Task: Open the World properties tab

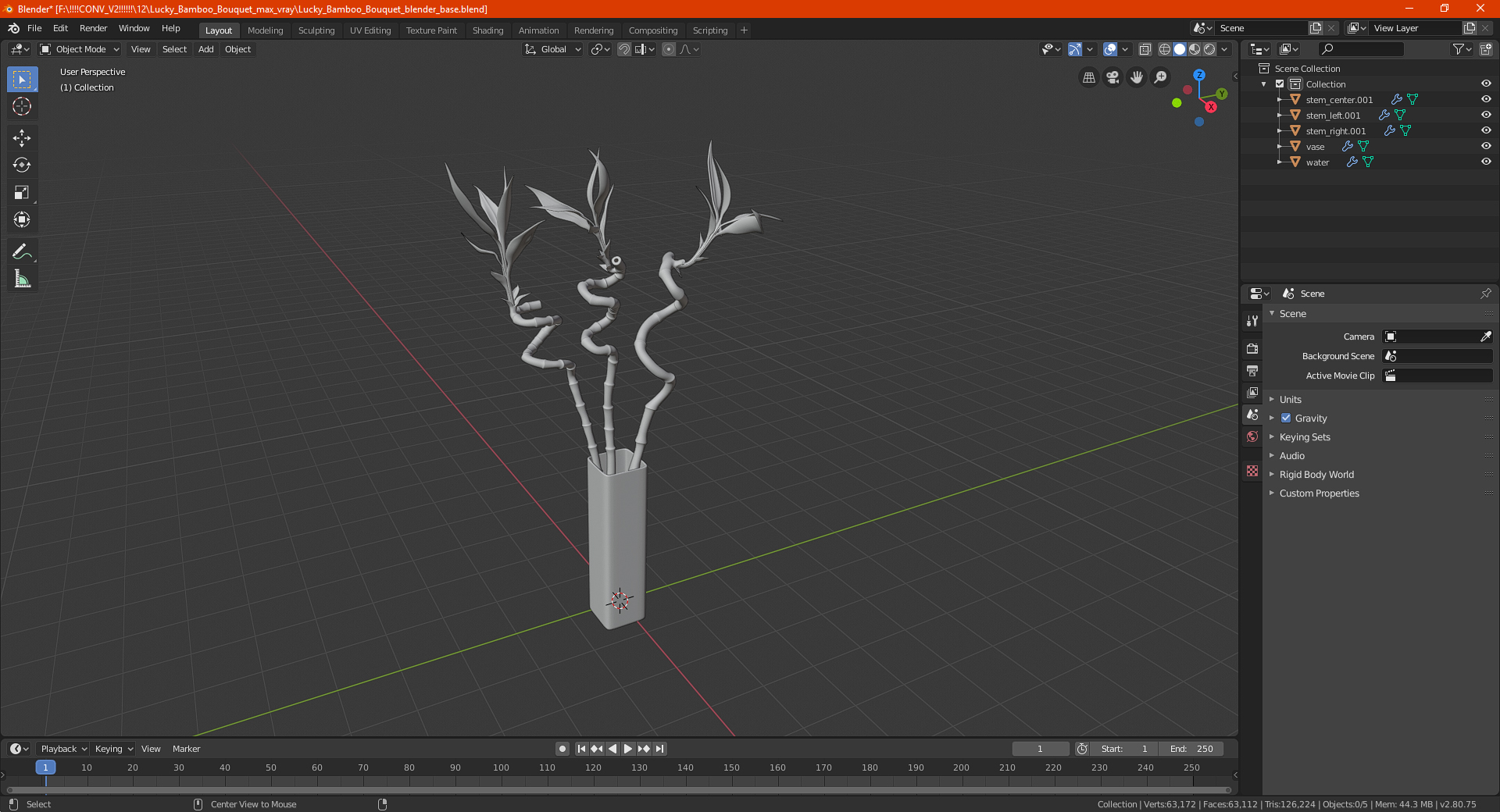Action: pyautogui.click(x=1252, y=436)
